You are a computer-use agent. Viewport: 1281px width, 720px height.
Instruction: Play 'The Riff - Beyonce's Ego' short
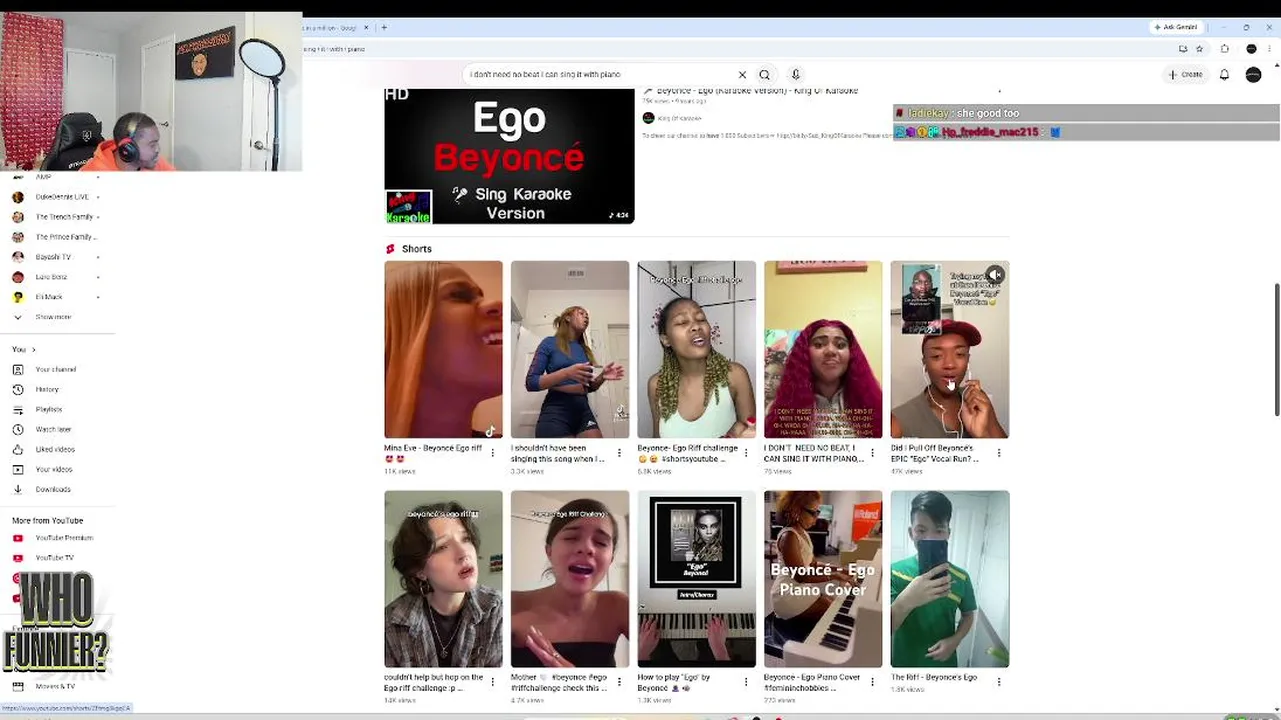coord(950,578)
